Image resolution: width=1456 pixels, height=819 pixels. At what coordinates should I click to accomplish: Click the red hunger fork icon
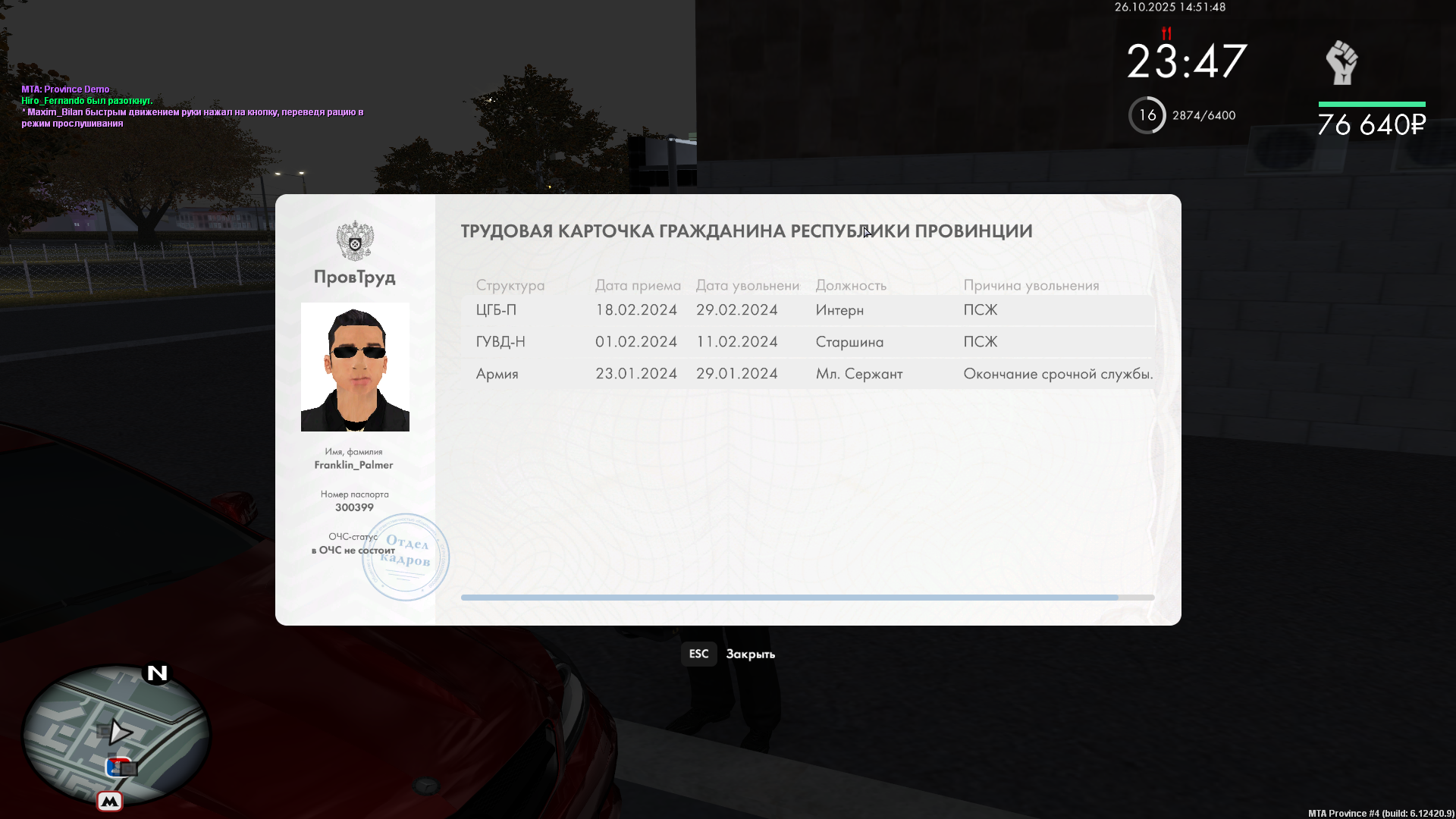pos(1166,33)
